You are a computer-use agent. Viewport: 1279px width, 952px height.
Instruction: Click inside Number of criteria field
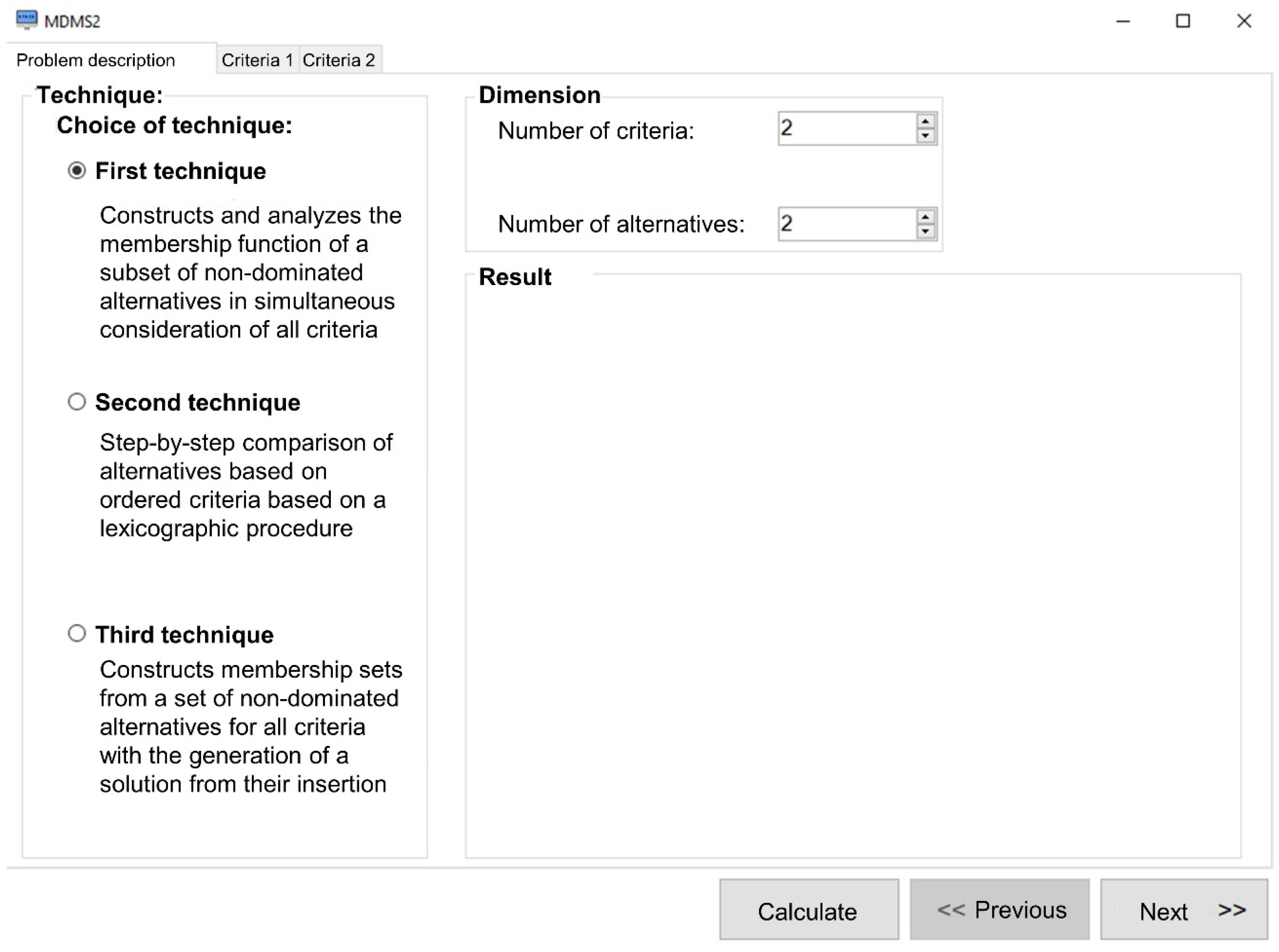click(x=845, y=129)
